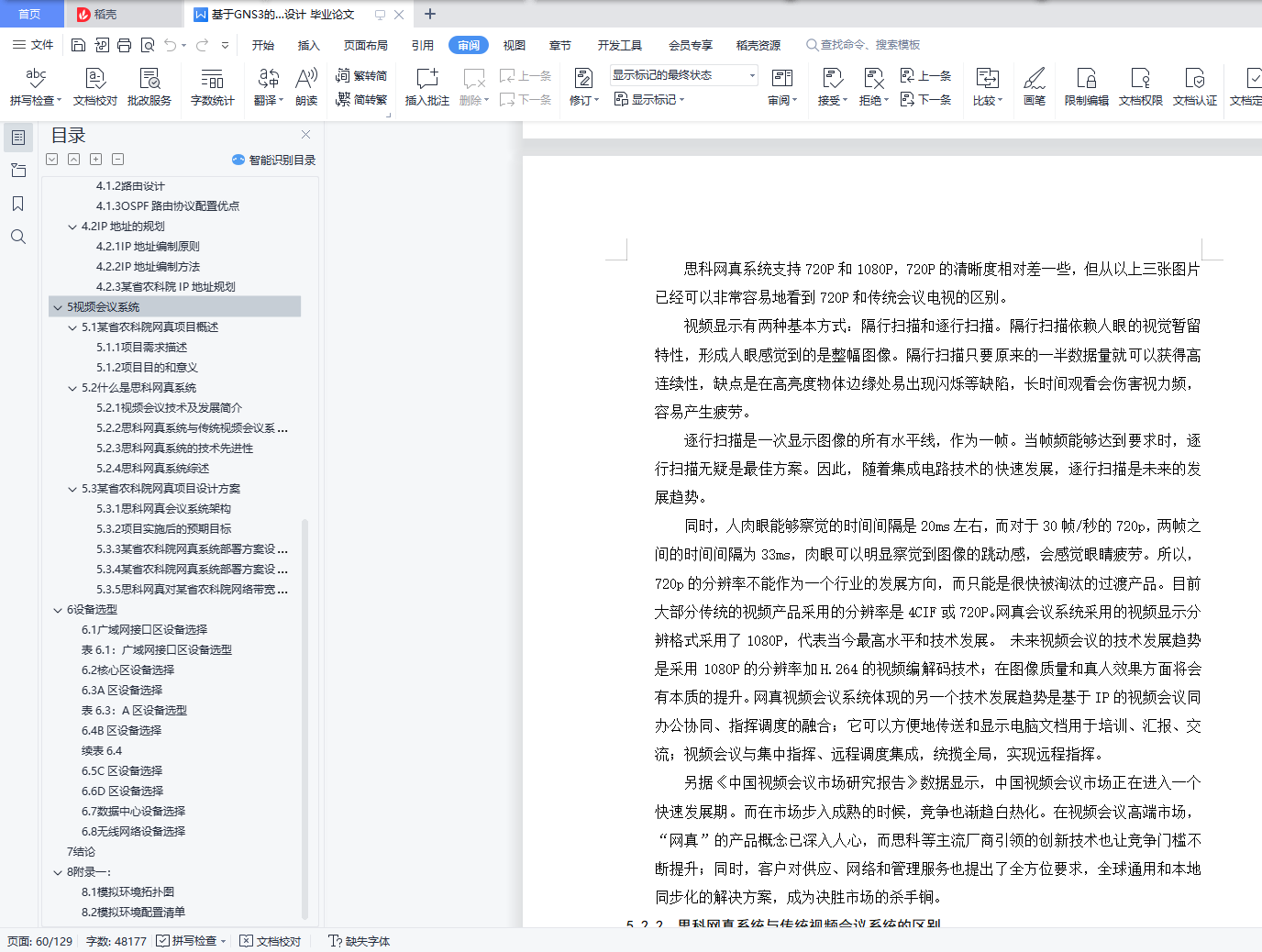Click the 目录 pane vertical scrollbar
The width and height of the screenshot is (1262, 952).
[x=304, y=718]
